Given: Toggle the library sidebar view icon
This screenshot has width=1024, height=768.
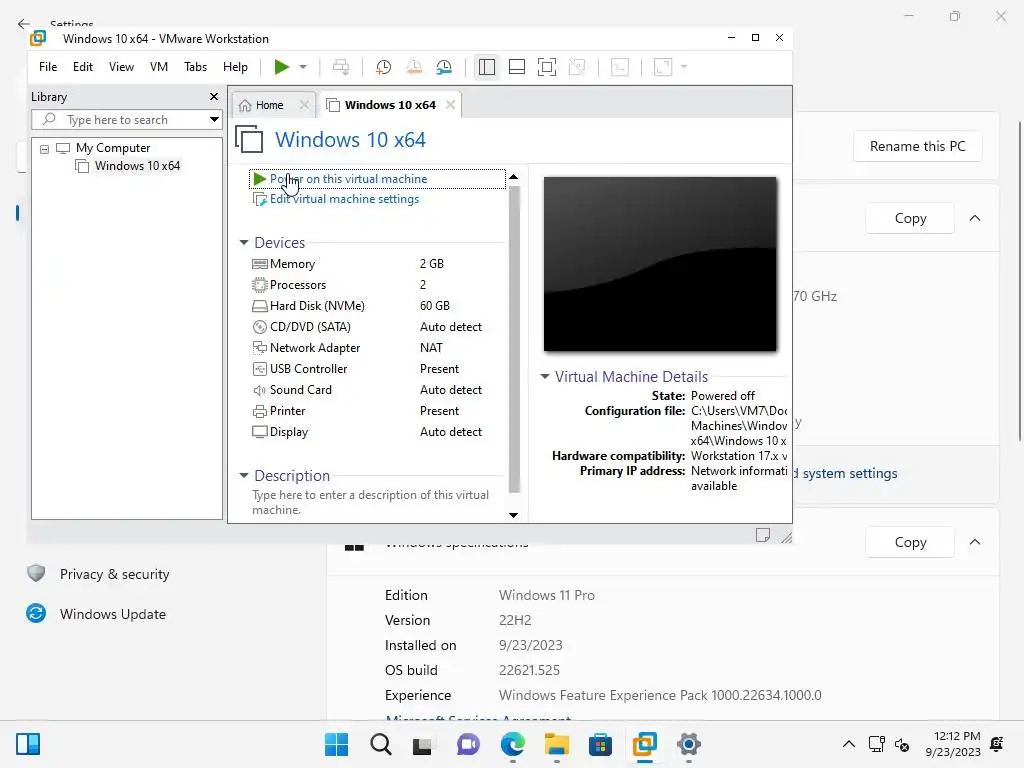Looking at the screenshot, I should click(x=487, y=67).
